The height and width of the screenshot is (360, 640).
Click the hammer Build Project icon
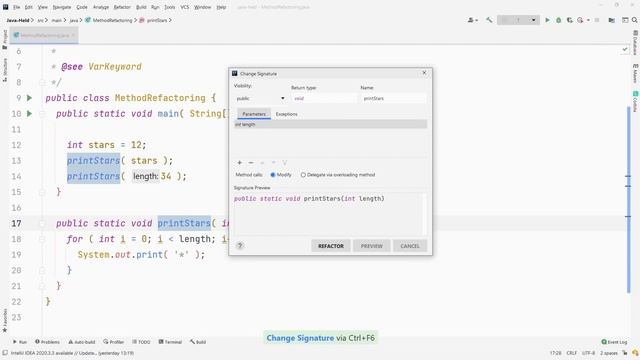coord(489,20)
